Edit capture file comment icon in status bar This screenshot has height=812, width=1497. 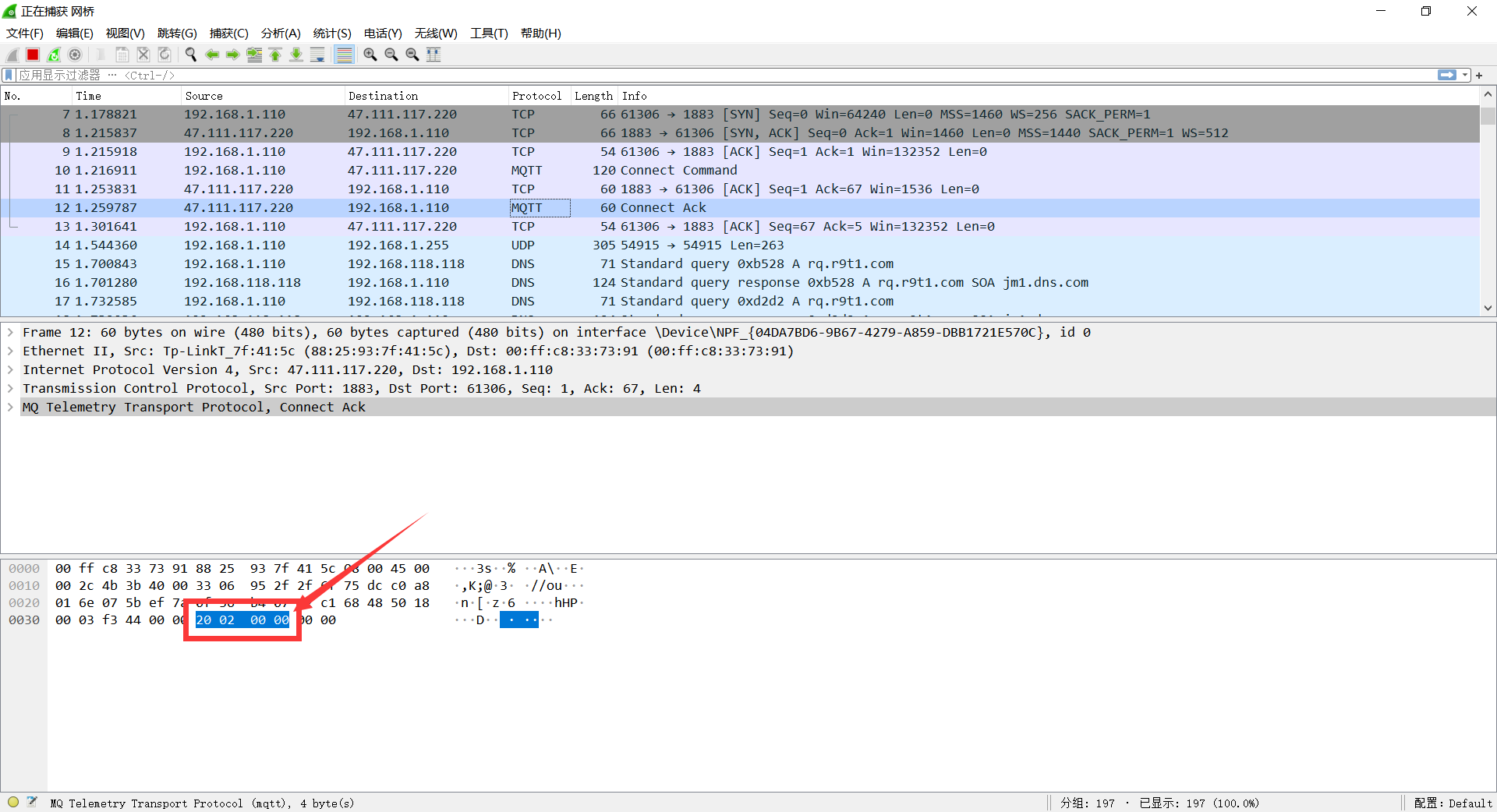click(x=32, y=802)
